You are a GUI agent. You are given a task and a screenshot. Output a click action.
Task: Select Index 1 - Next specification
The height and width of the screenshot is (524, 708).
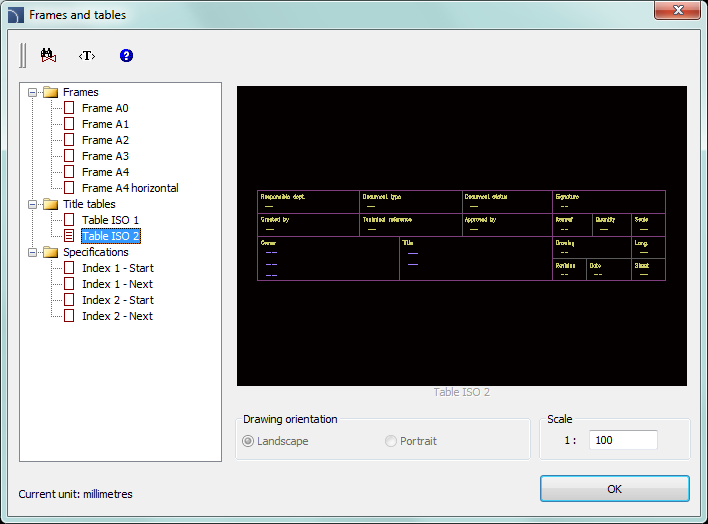point(117,284)
